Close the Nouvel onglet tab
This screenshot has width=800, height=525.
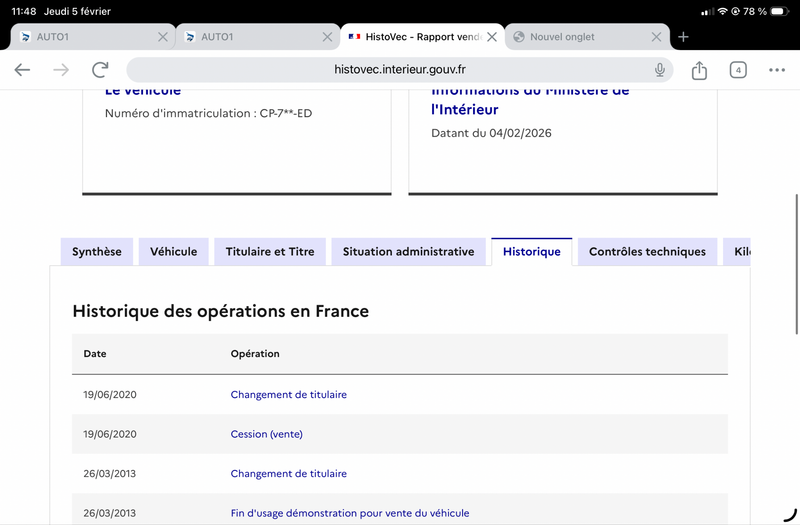(656, 37)
